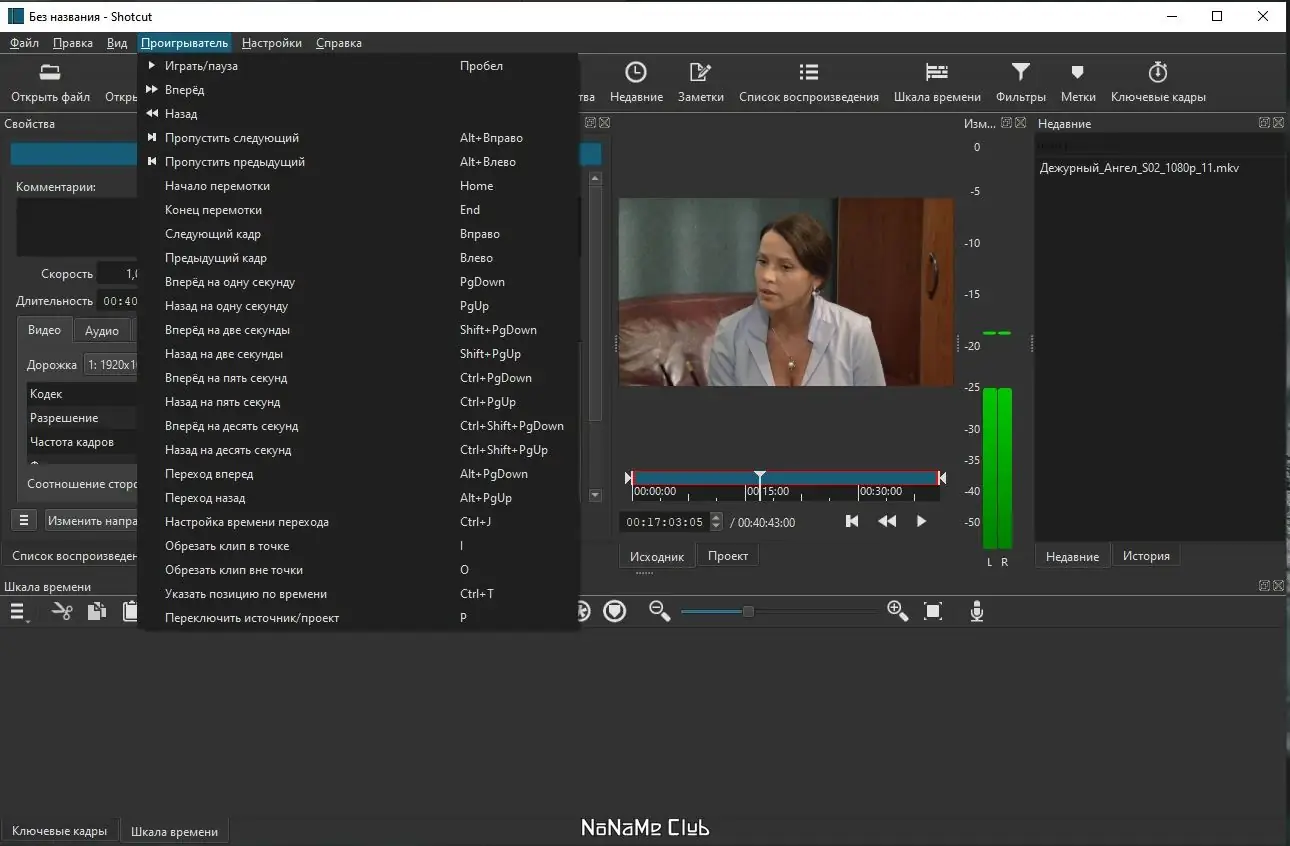Click the Комментарии text box
Screen dimensions: 1290x846
point(76,227)
